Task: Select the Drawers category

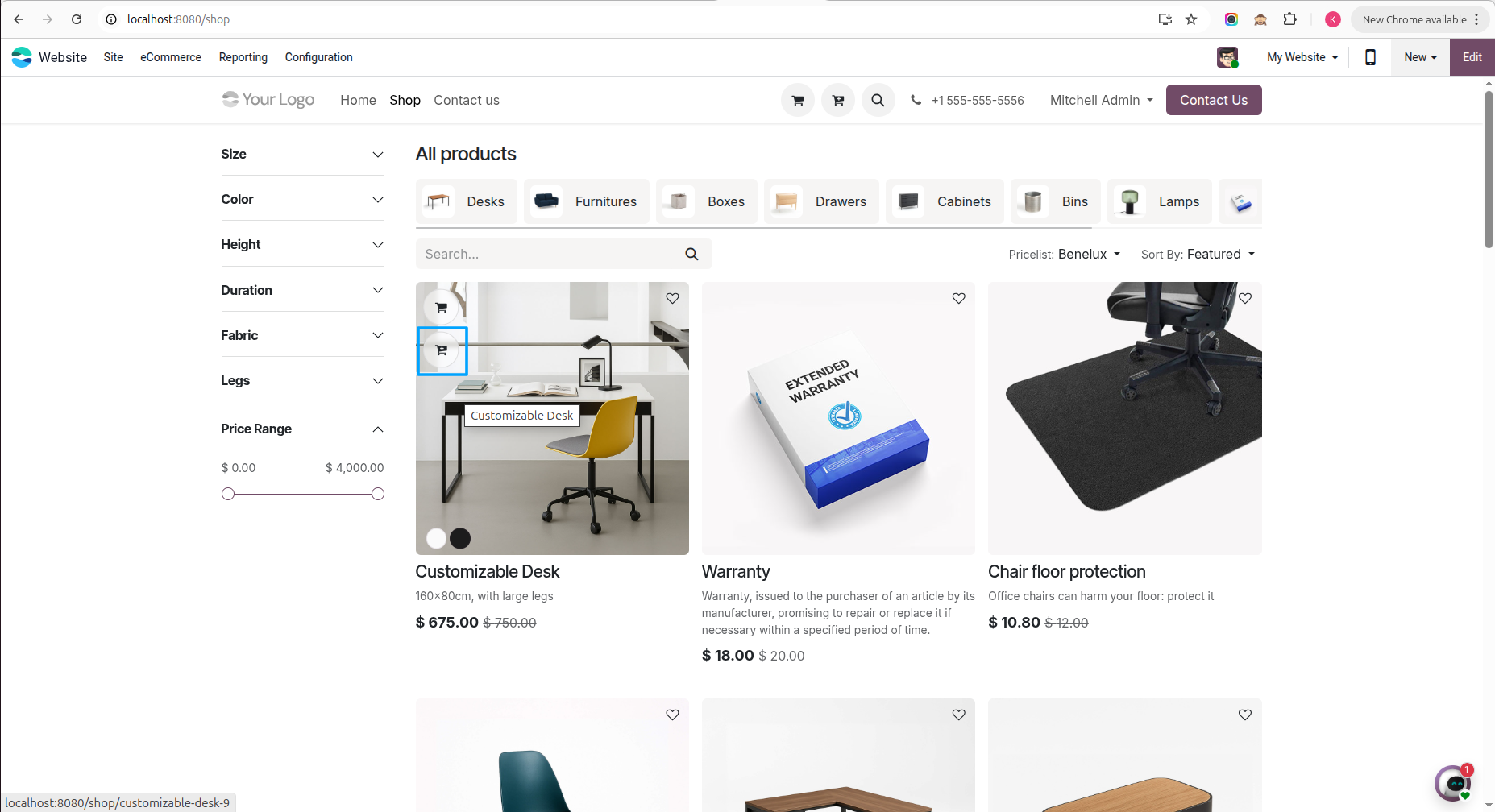Action: [x=821, y=201]
